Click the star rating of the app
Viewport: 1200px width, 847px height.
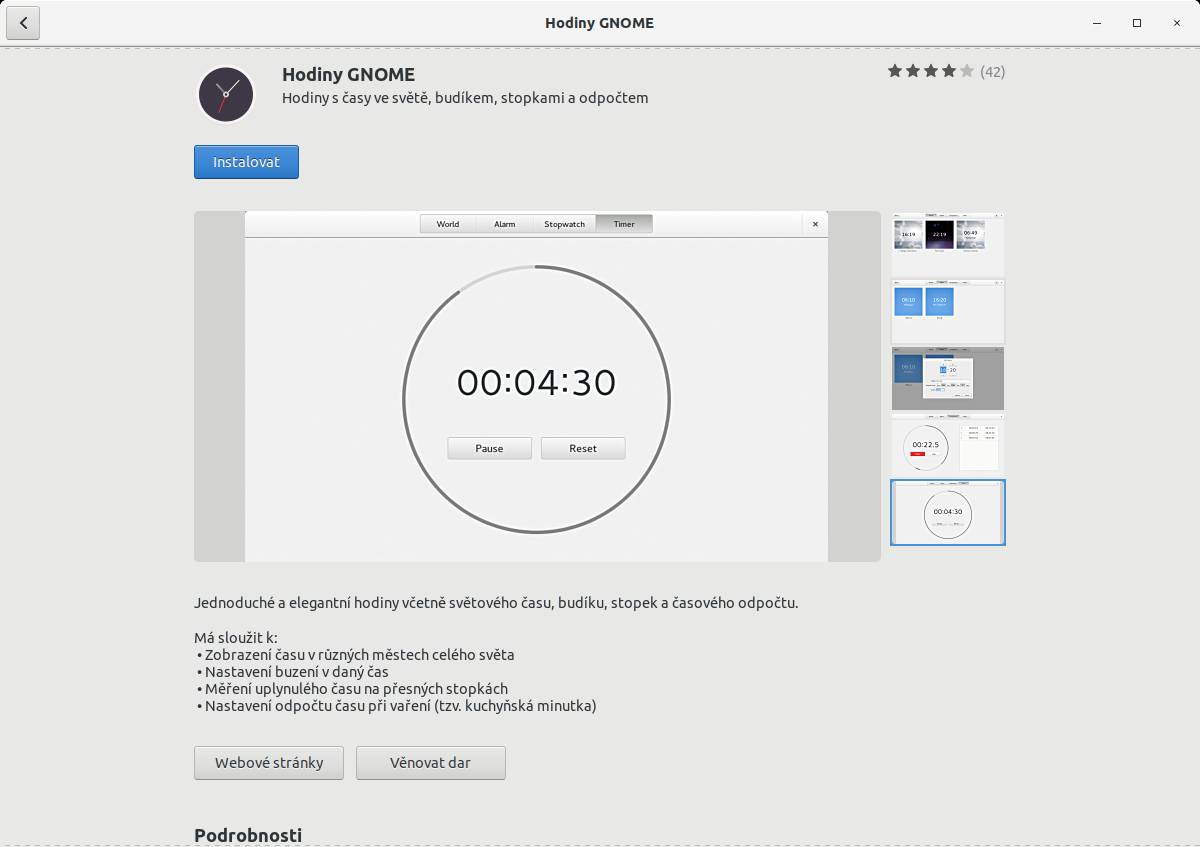click(x=931, y=71)
